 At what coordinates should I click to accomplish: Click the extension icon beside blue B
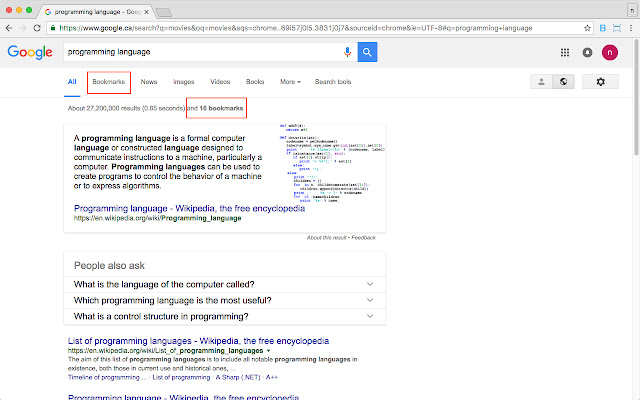click(617, 28)
